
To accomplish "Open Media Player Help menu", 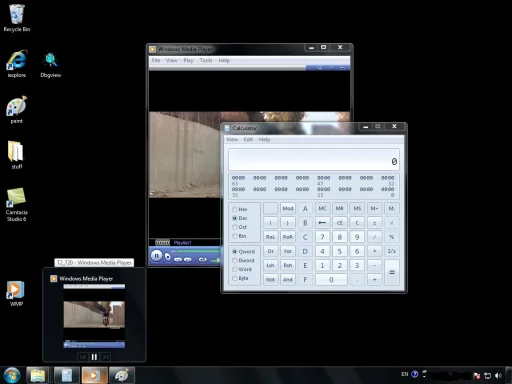I will [x=224, y=60].
